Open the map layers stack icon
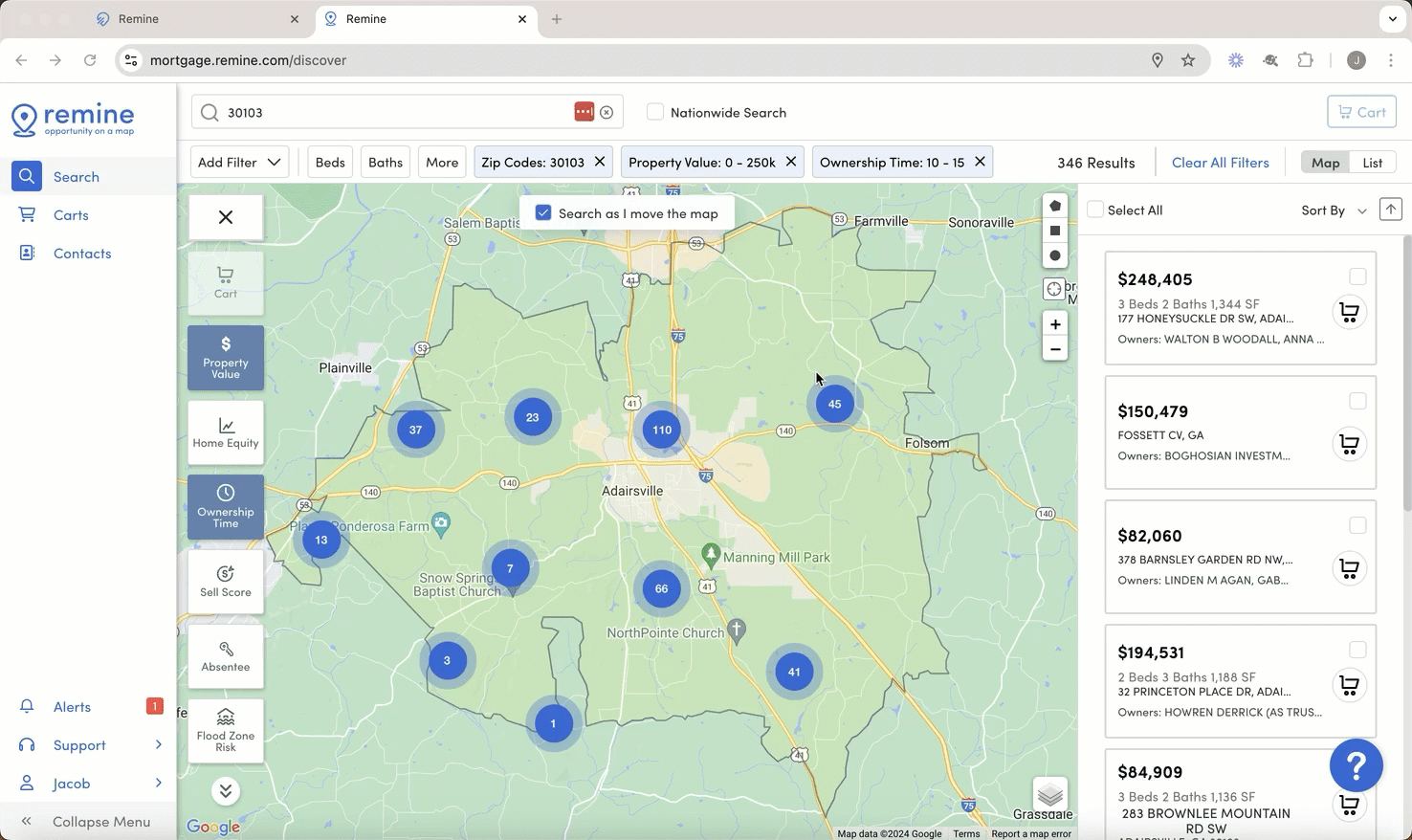This screenshot has width=1412, height=840. click(1050, 794)
